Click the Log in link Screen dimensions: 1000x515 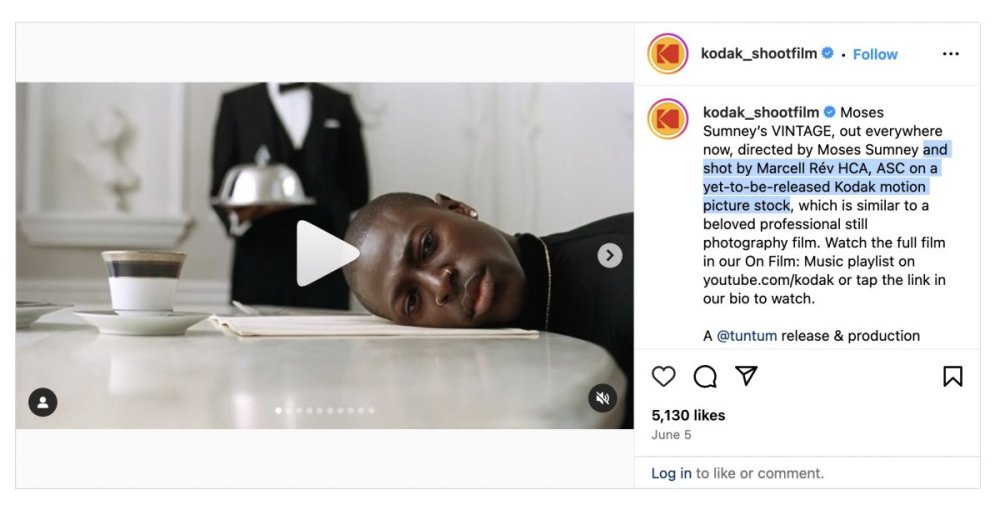(671, 474)
